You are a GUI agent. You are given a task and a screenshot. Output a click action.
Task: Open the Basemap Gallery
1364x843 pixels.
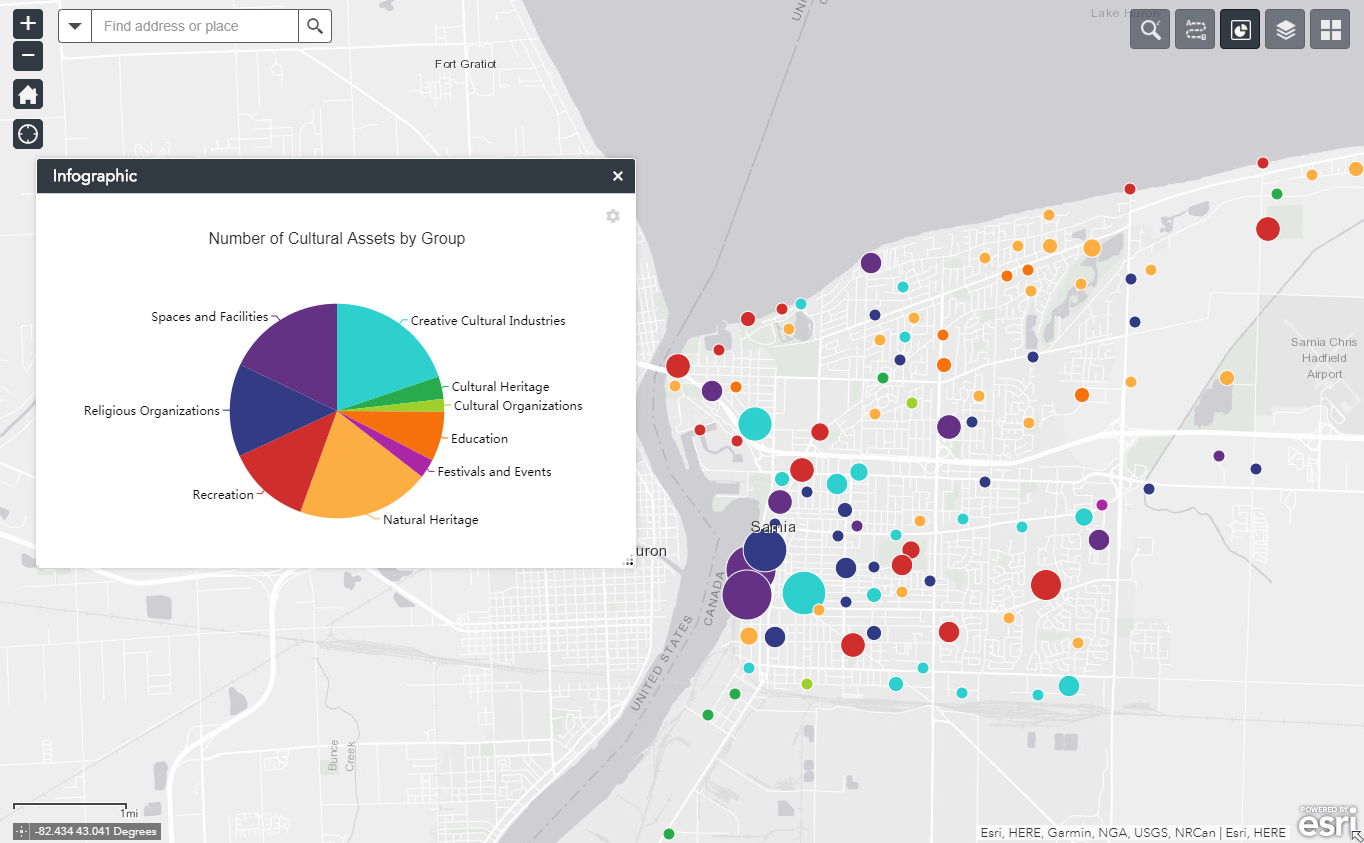click(1329, 29)
